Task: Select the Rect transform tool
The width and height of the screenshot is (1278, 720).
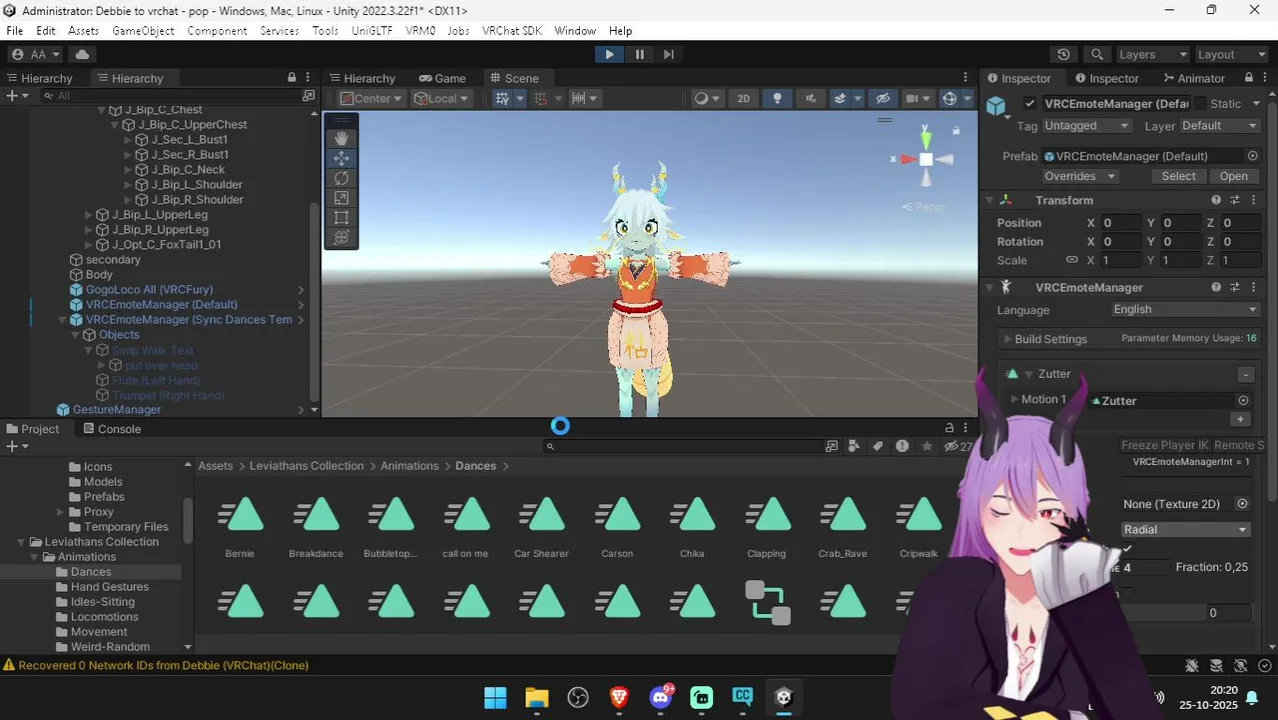Action: [341, 217]
